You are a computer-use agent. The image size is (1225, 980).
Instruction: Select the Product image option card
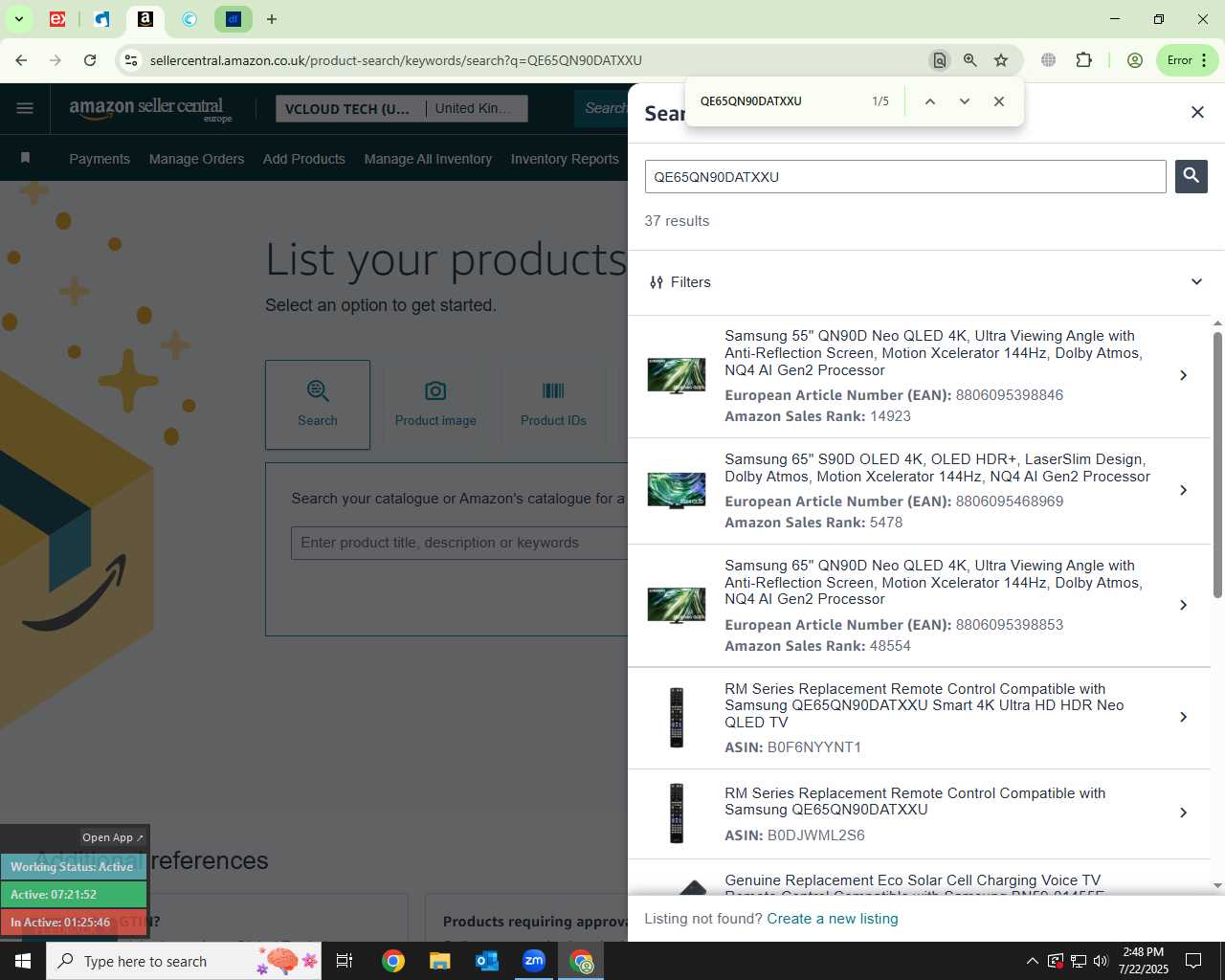click(435, 405)
